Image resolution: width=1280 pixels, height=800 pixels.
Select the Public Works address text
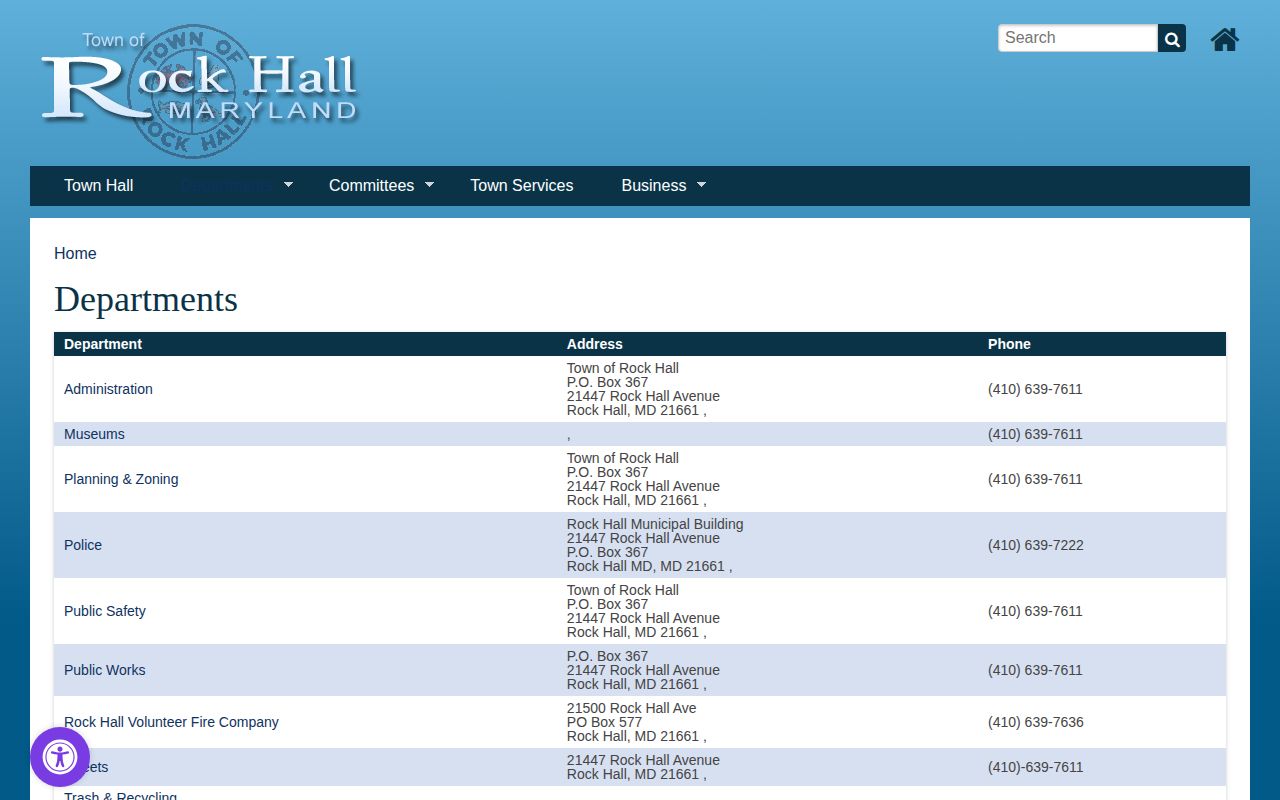[x=643, y=670]
